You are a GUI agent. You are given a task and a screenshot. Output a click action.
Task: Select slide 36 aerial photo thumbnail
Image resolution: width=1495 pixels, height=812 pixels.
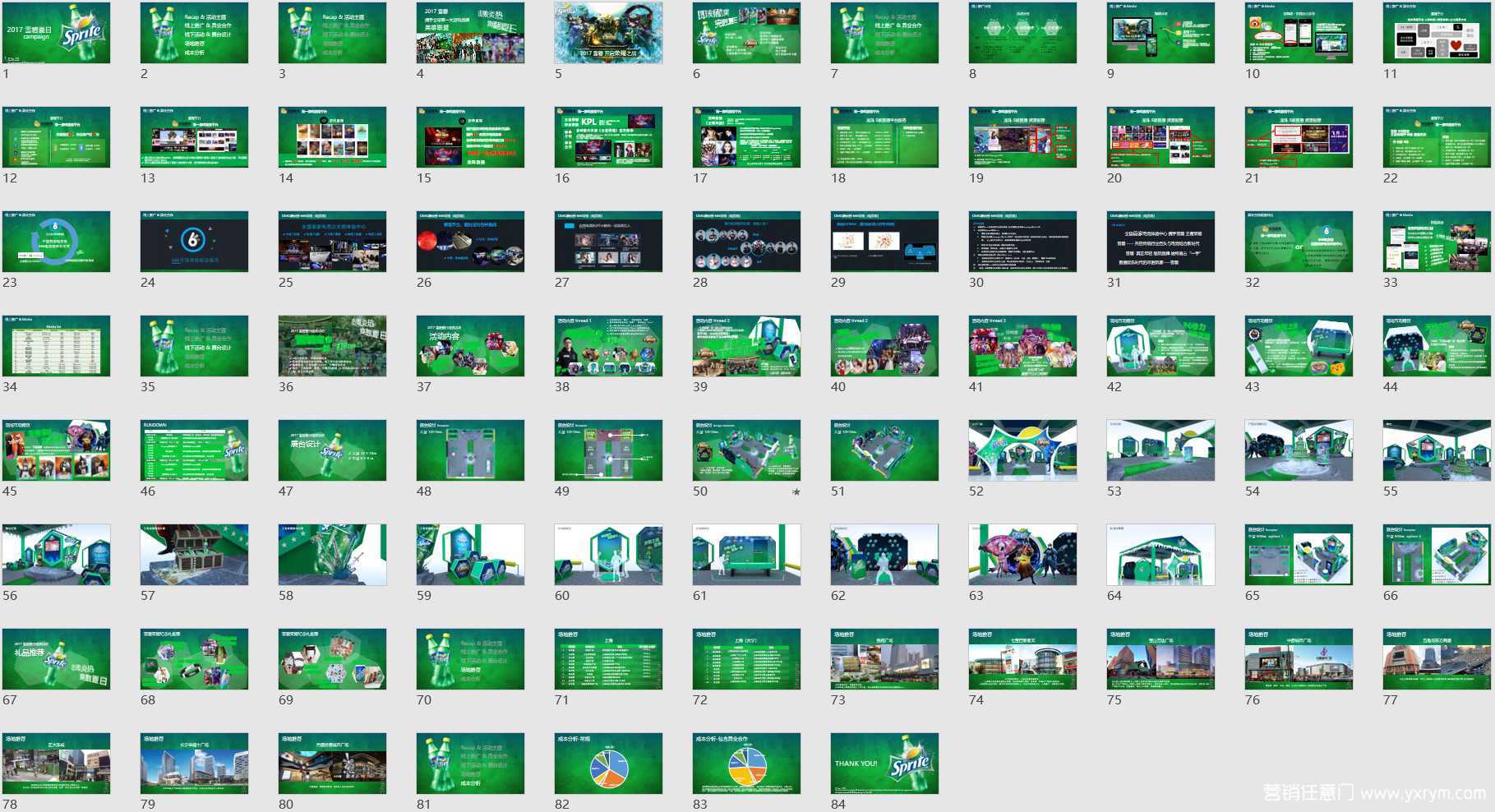[332, 346]
